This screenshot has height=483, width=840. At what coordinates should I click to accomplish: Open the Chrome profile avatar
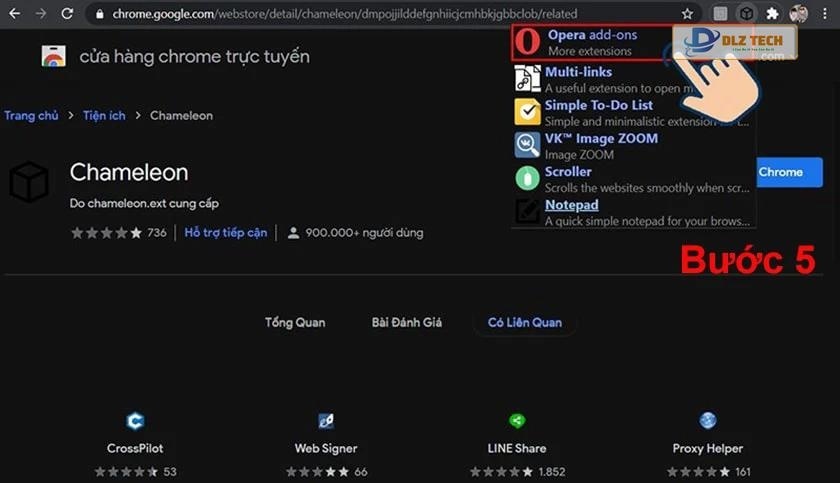[x=798, y=14]
